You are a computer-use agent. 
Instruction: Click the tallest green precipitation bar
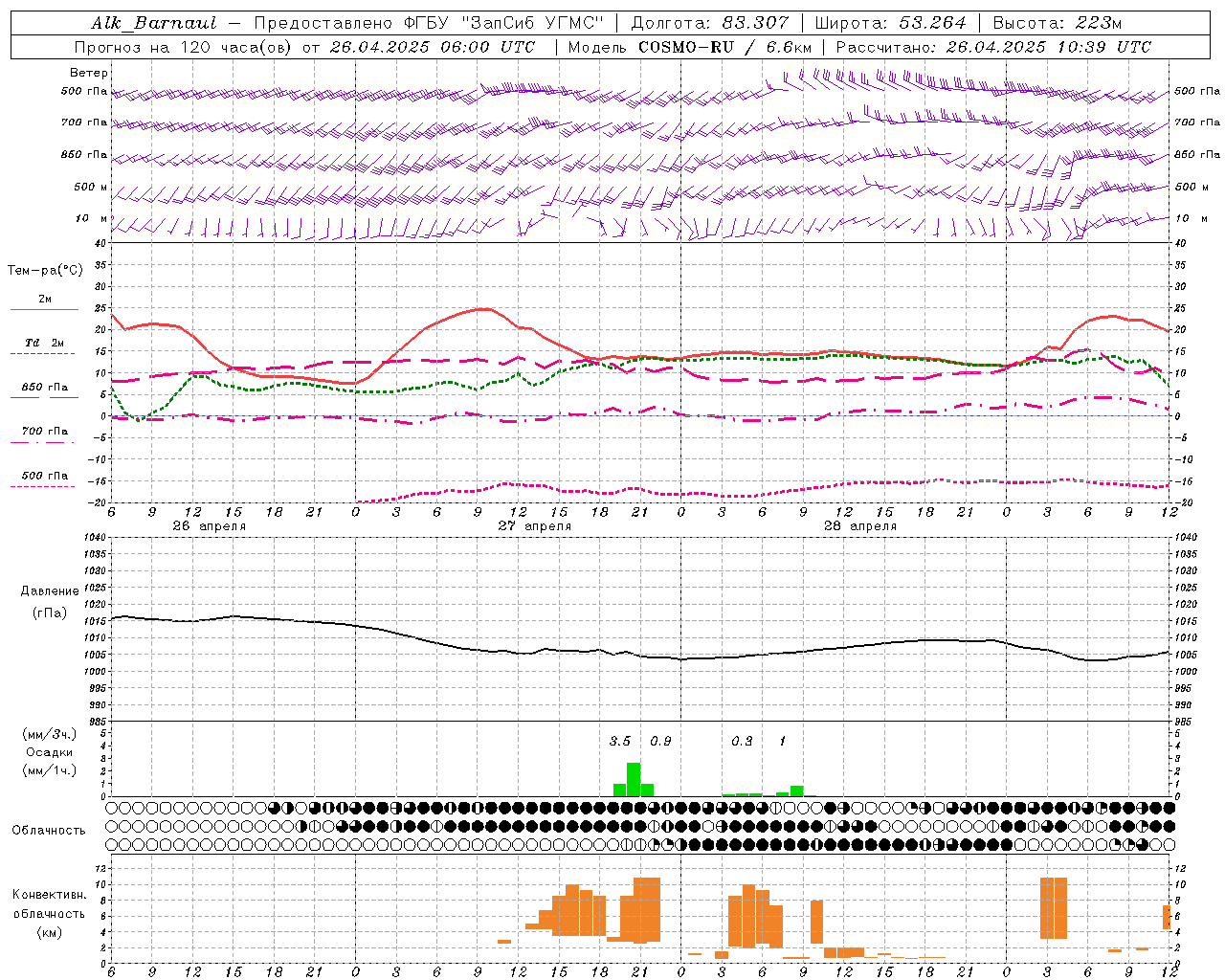pos(634,779)
